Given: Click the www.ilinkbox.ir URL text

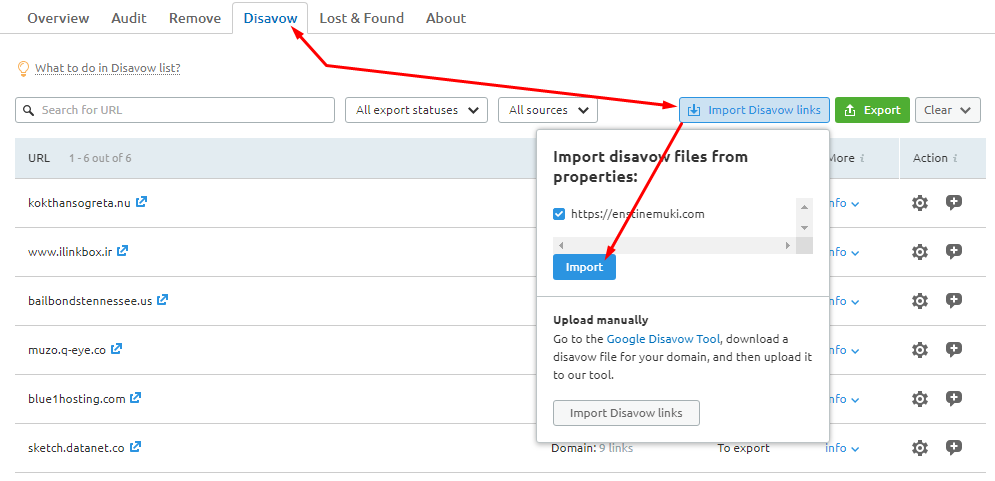Looking at the screenshot, I should pos(70,252).
